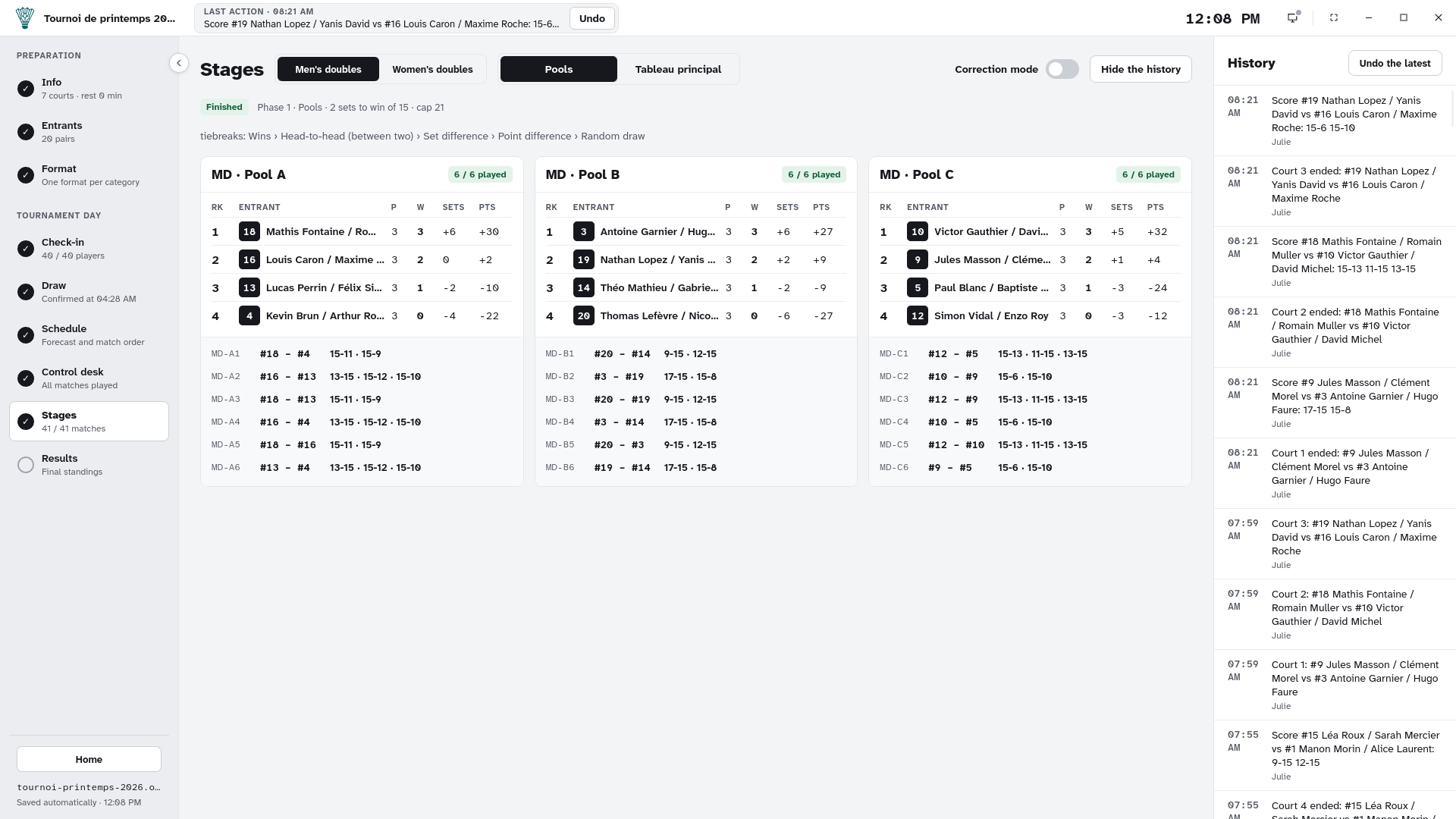The width and height of the screenshot is (1456, 819).
Task: Click the Stages step checkmark icon
Action: tap(26, 422)
